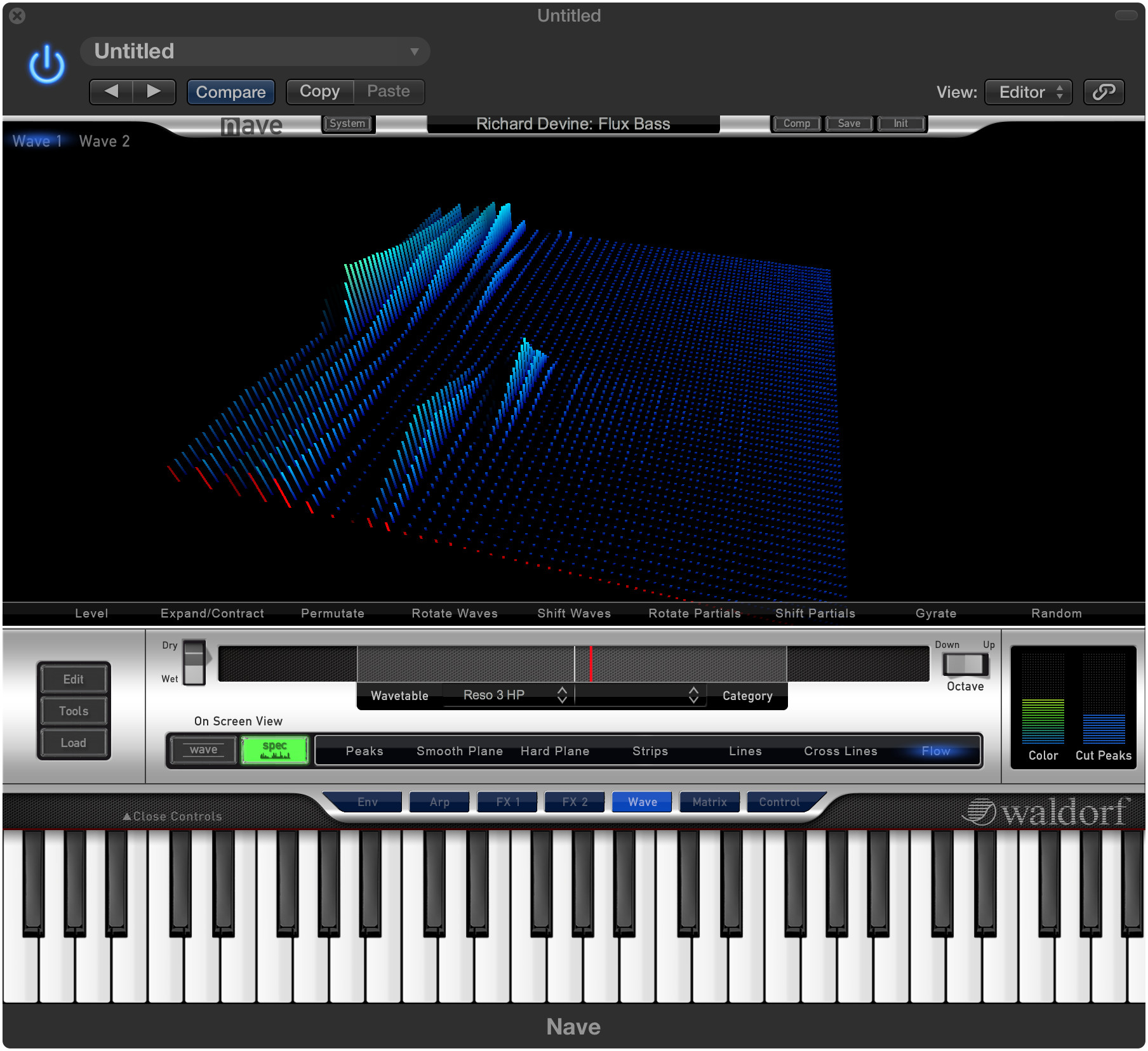Click the wavetable overview strip
This screenshot has height=1051, width=1148.
click(574, 664)
